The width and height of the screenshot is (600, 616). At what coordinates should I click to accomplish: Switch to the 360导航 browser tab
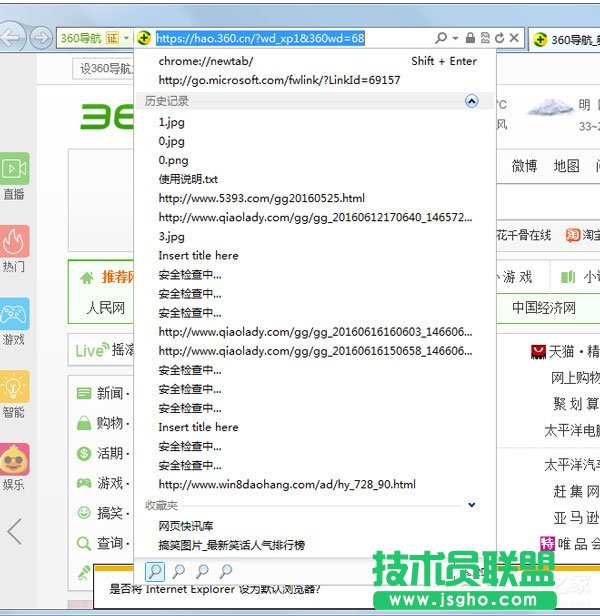click(x=566, y=39)
